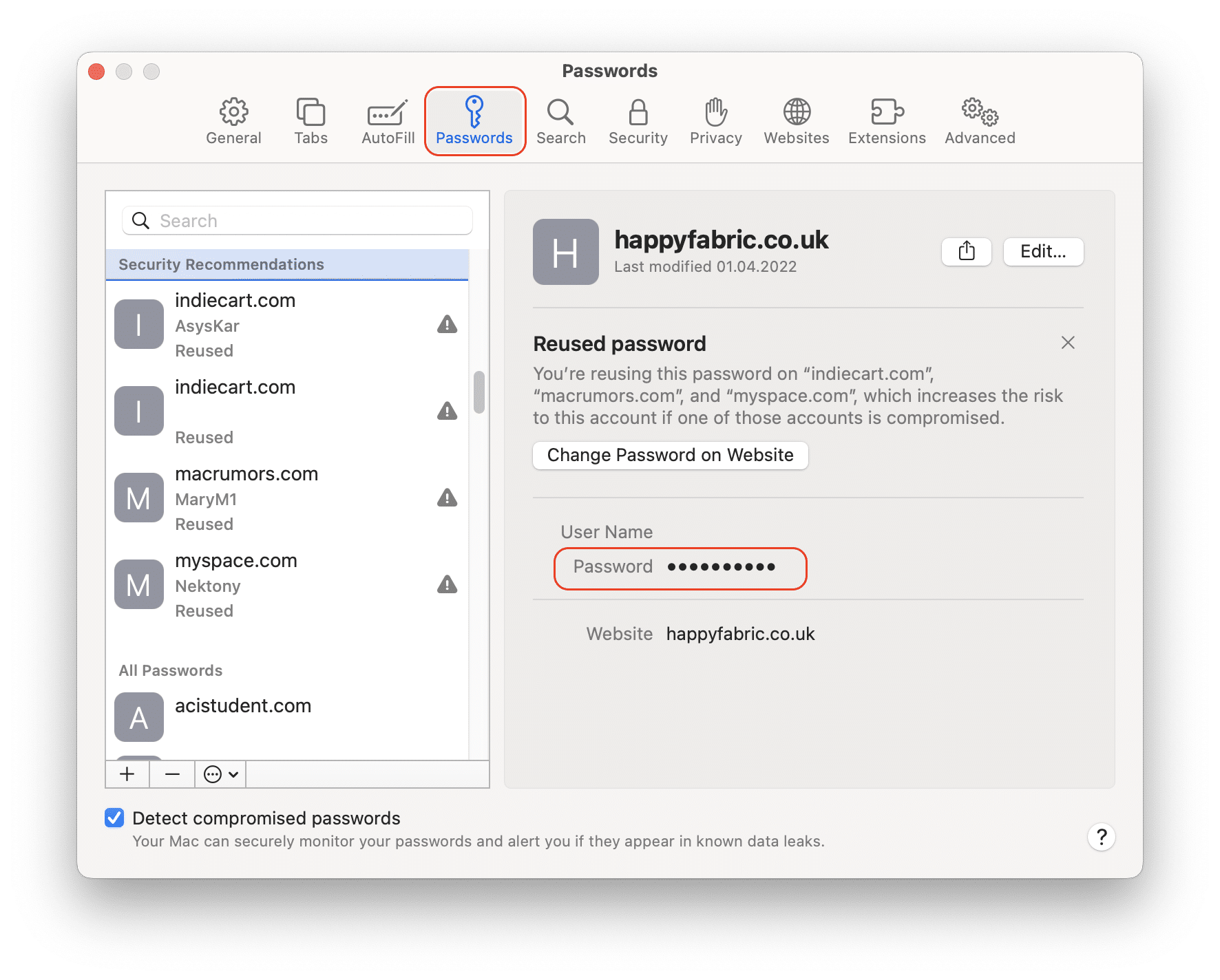Open Security settings lock icon
This screenshot has width=1220, height=980.
coord(638,112)
